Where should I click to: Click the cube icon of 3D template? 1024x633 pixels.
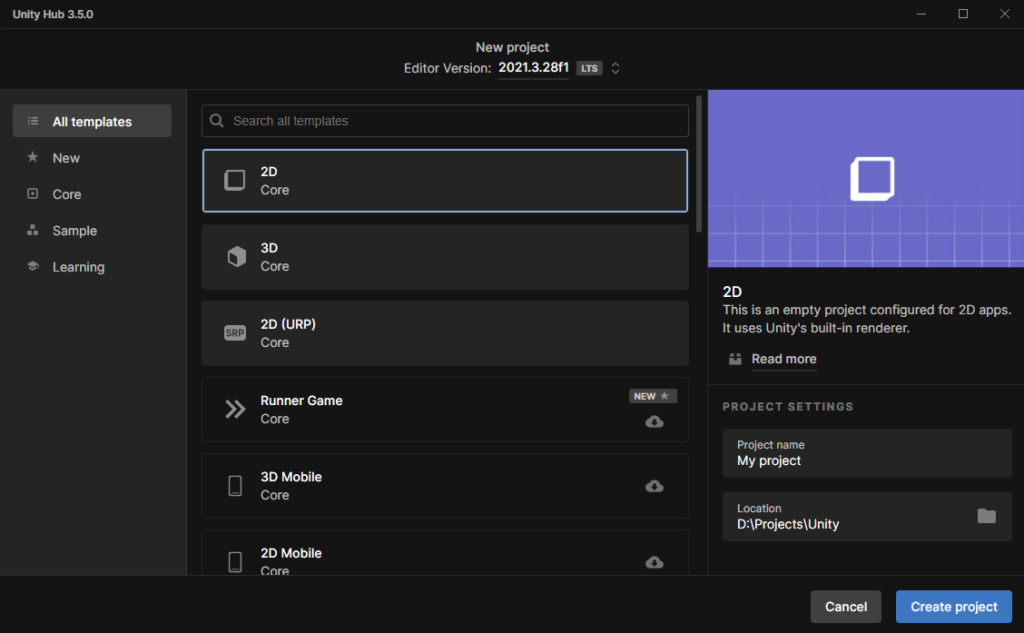pos(236,257)
